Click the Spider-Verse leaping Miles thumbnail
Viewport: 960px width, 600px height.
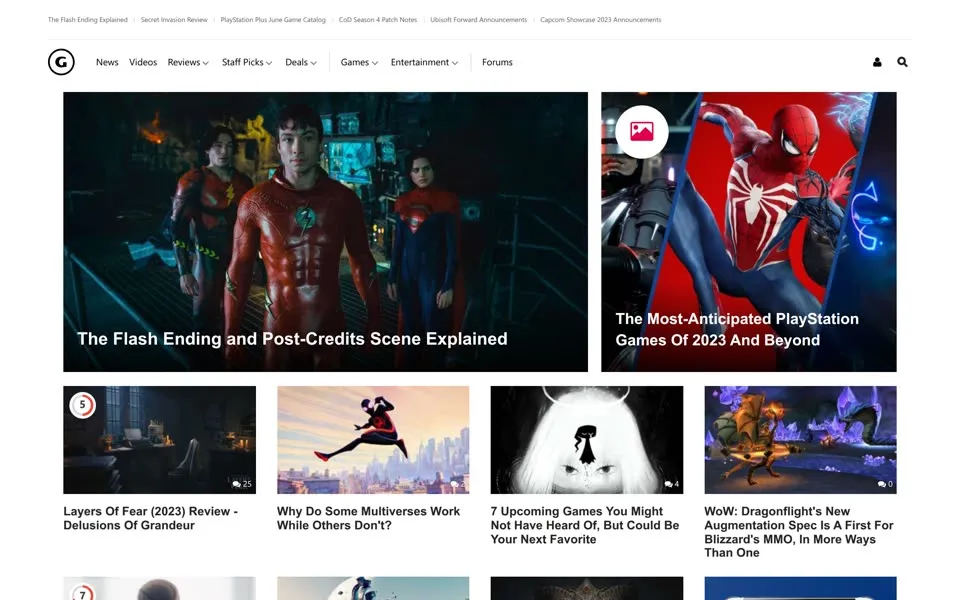point(373,440)
